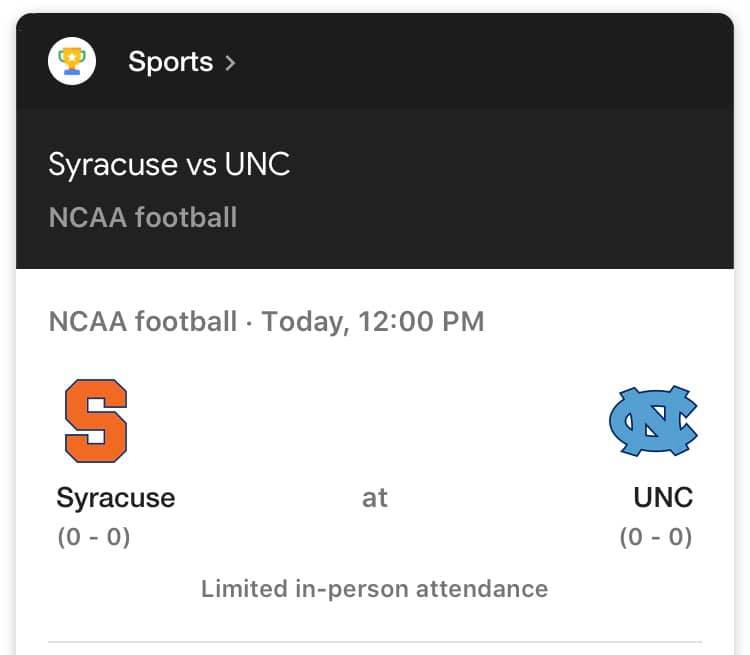This screenshot has width=750, height=655.
Task: Click the "at" text between teams
Action: [374, 497]
